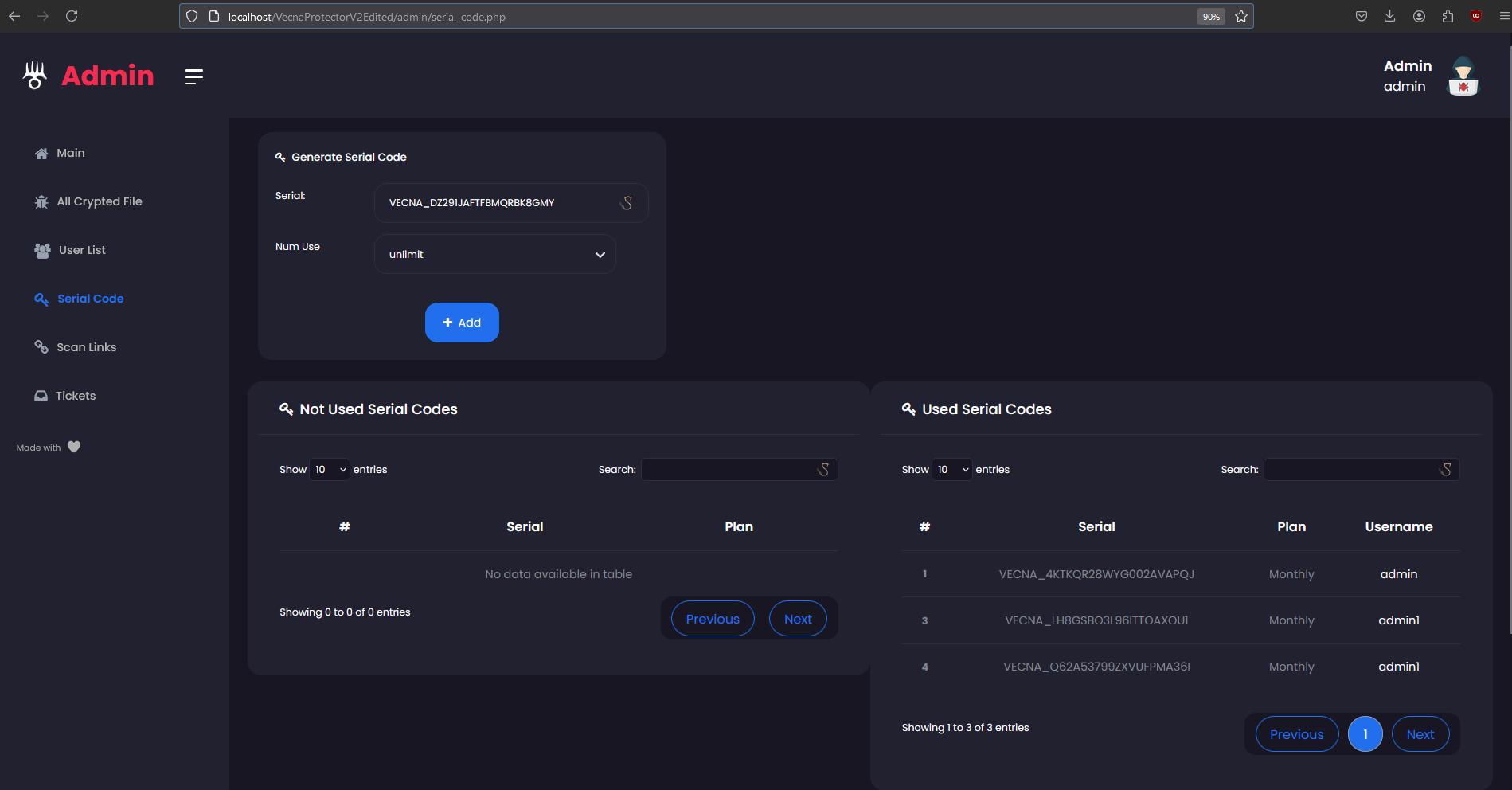Image resolution: width=1512 pixels, height=790 pixels.
Task: Open All Crypted File page
Action: click(x=88, y=201)
